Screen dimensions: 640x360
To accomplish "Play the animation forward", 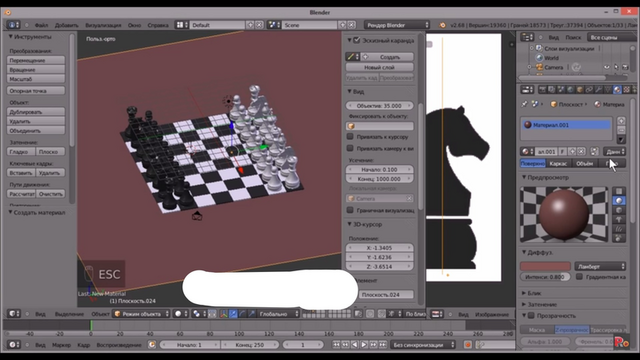I will [x=364, y=344].
